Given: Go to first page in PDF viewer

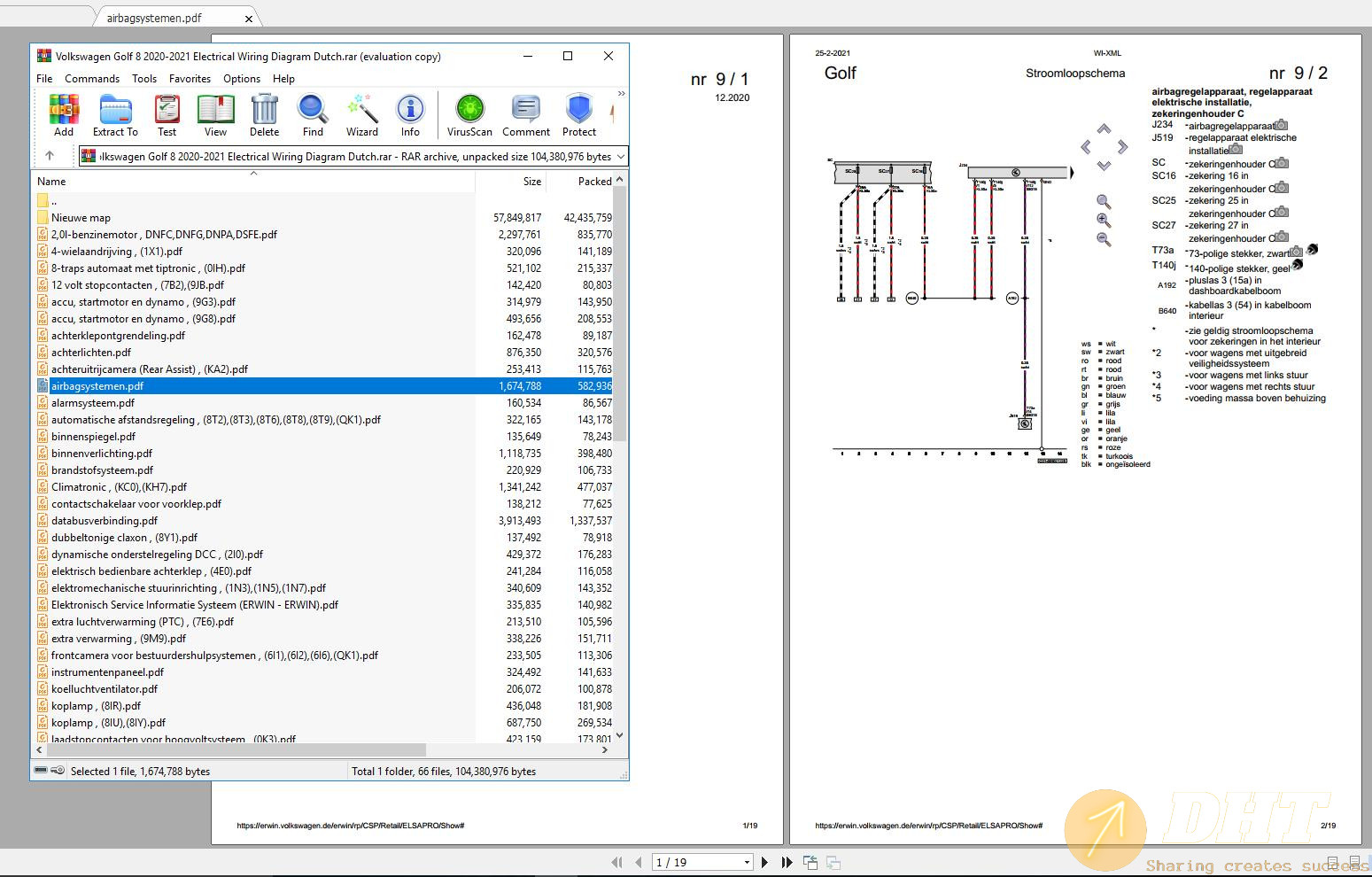Looking at the screenshot, I should [x=617, y=862].
